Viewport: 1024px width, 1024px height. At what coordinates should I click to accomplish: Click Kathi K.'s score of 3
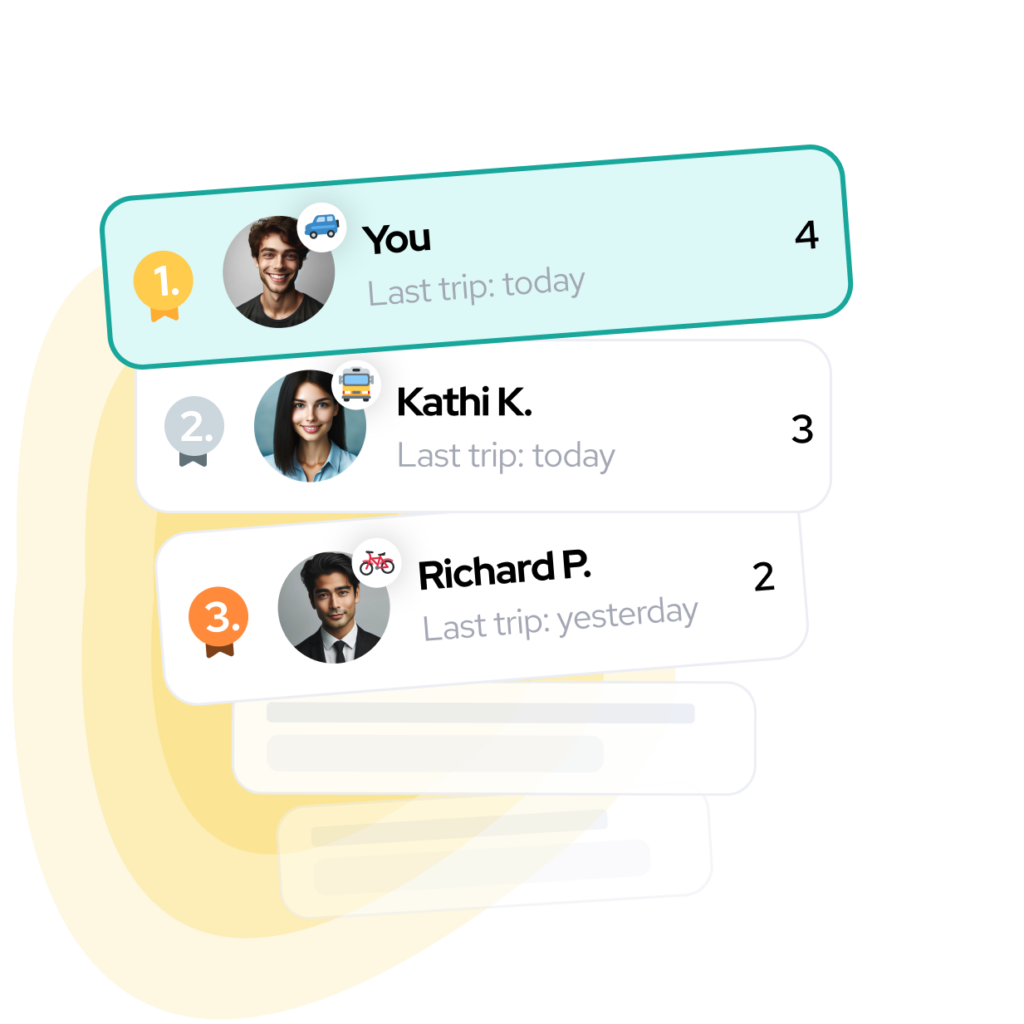(x=803, y=429)
